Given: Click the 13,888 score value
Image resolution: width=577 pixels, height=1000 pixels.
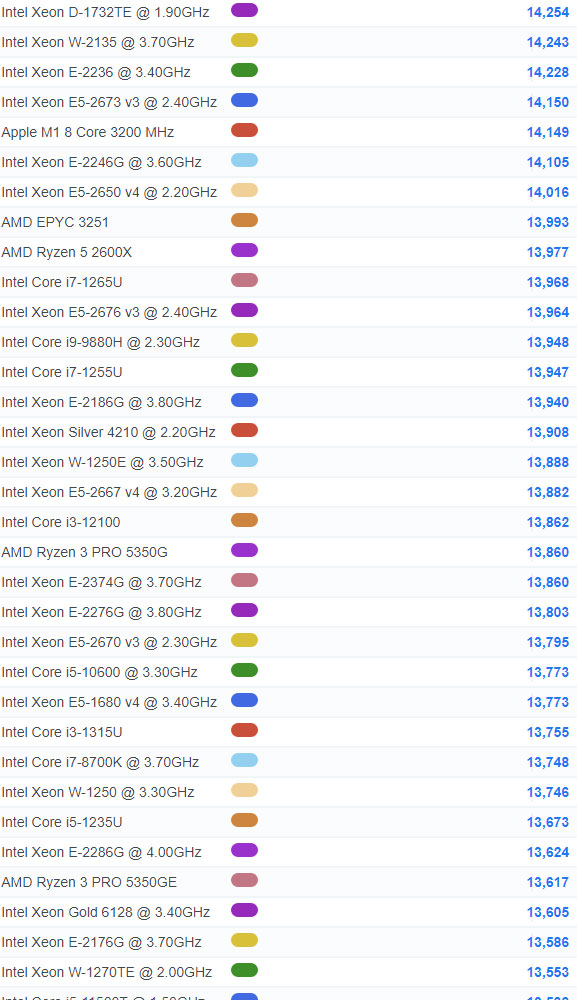Looking at the screenshot, I should pyautogui.click(x=548, y=462).
